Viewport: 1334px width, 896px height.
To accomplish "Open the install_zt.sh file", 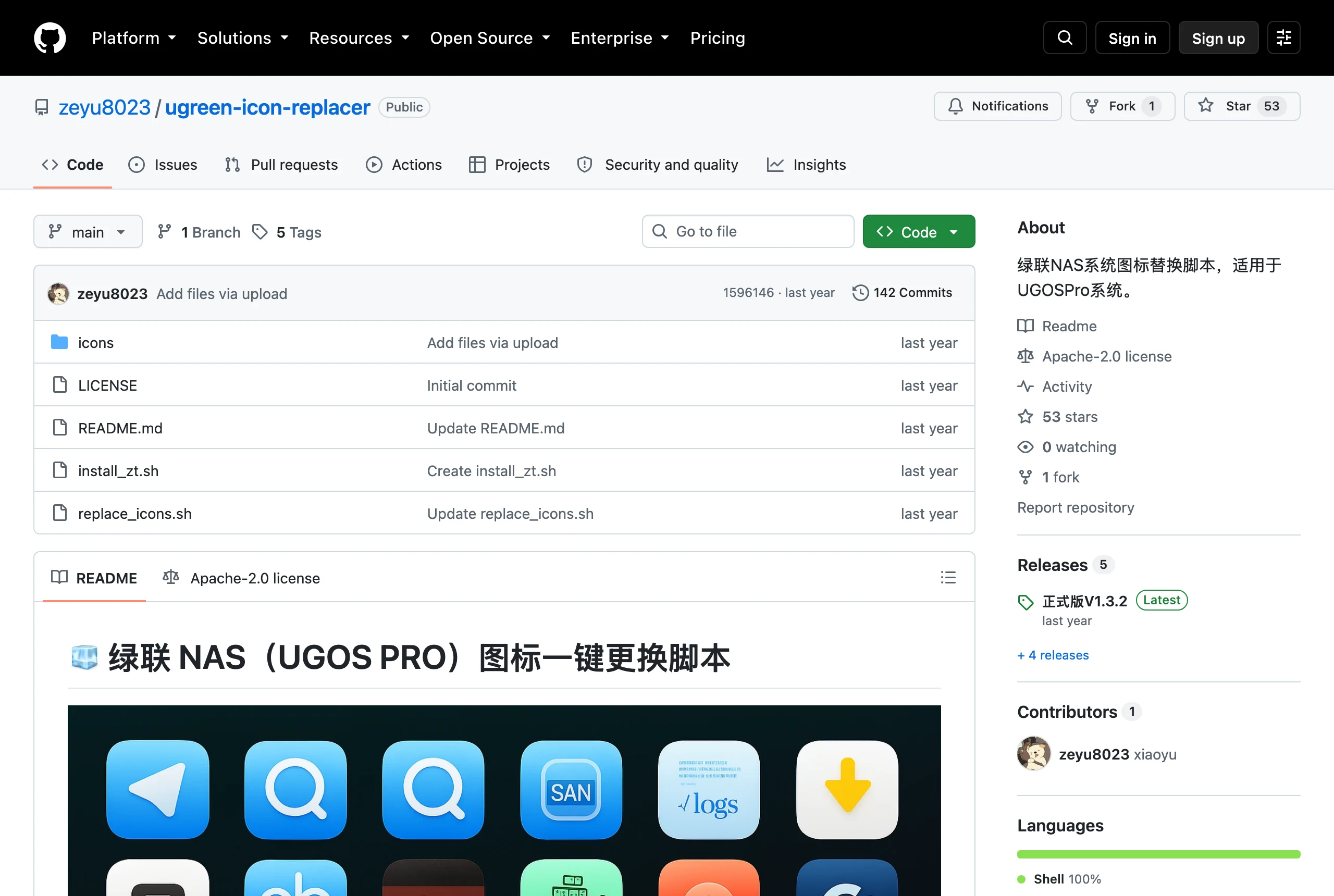I will point(118,471).
